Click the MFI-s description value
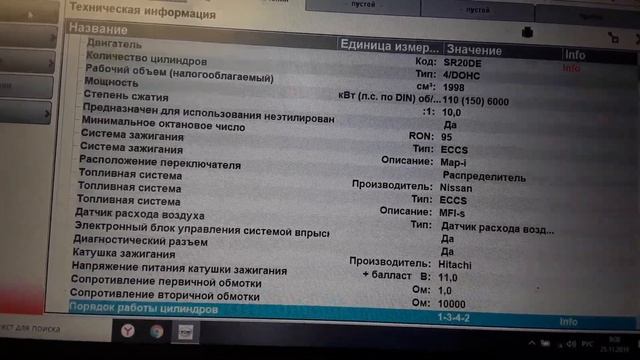The width and height of the screenshot is (640, 360). (x=452, y=213)
